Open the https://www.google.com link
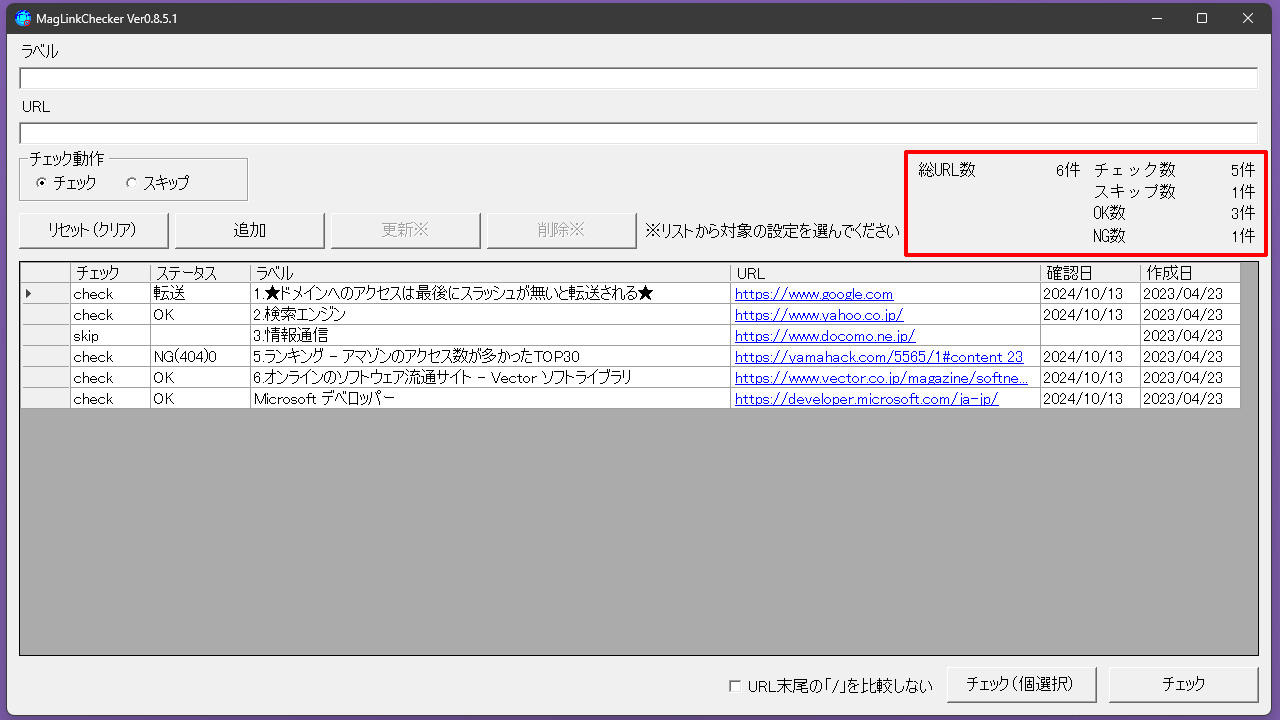Image resolution: width=1280 pixels, height=720 pixels. pyautogui.click(x=814, y=294)
